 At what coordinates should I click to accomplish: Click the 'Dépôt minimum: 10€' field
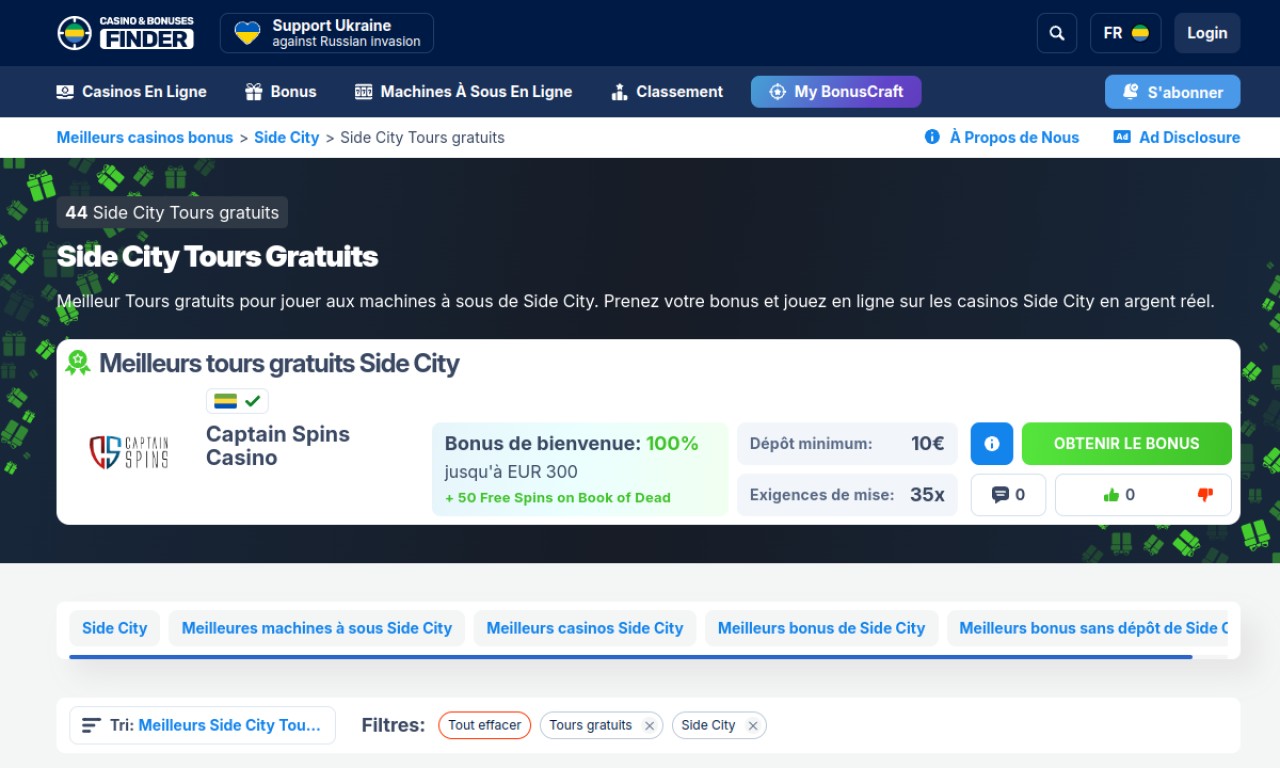coord(847,443)
